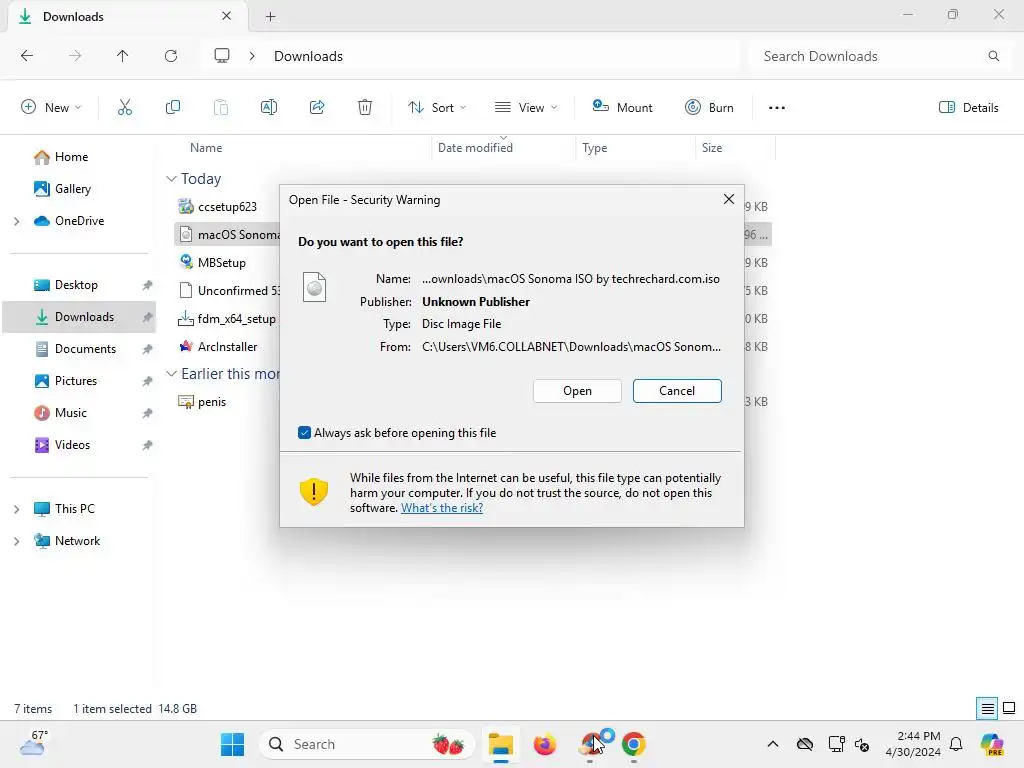Open Music in the sidebar
The height and width of the screenshot is (768, 1024).
point(71,413)
